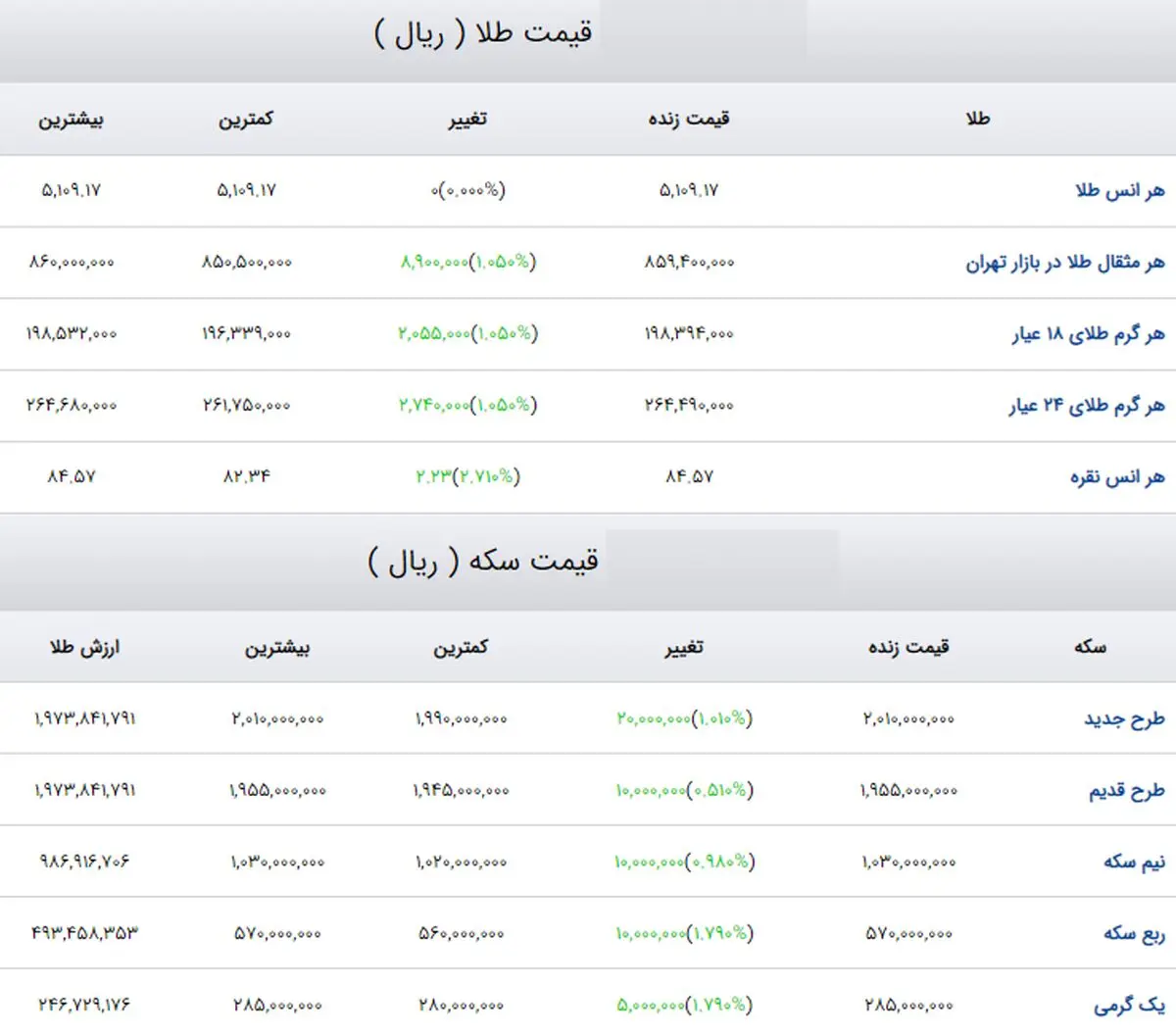Click the «قیمت طلا ( ریال )» section title
The width and height of the screenshot is (1176, 1036).
click(x=483, y=33)
